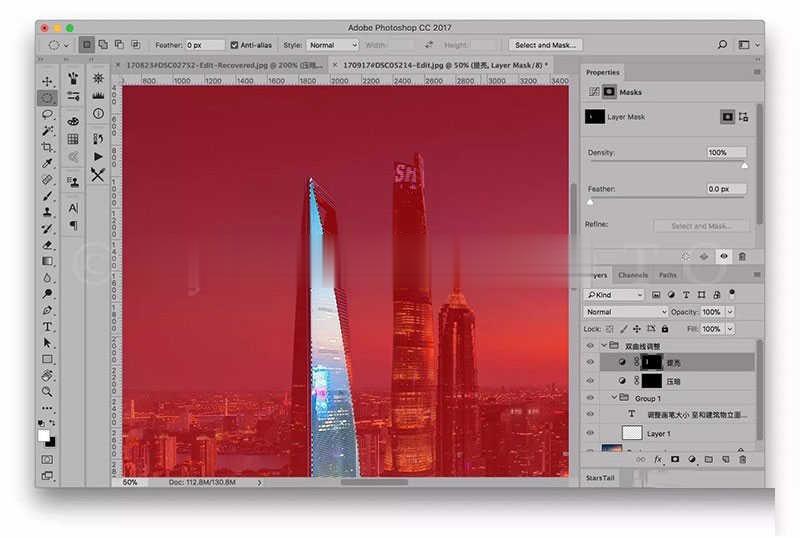Toggle the Anti-alias checkbox
This screenshot has height=538, width=800.
234,45
